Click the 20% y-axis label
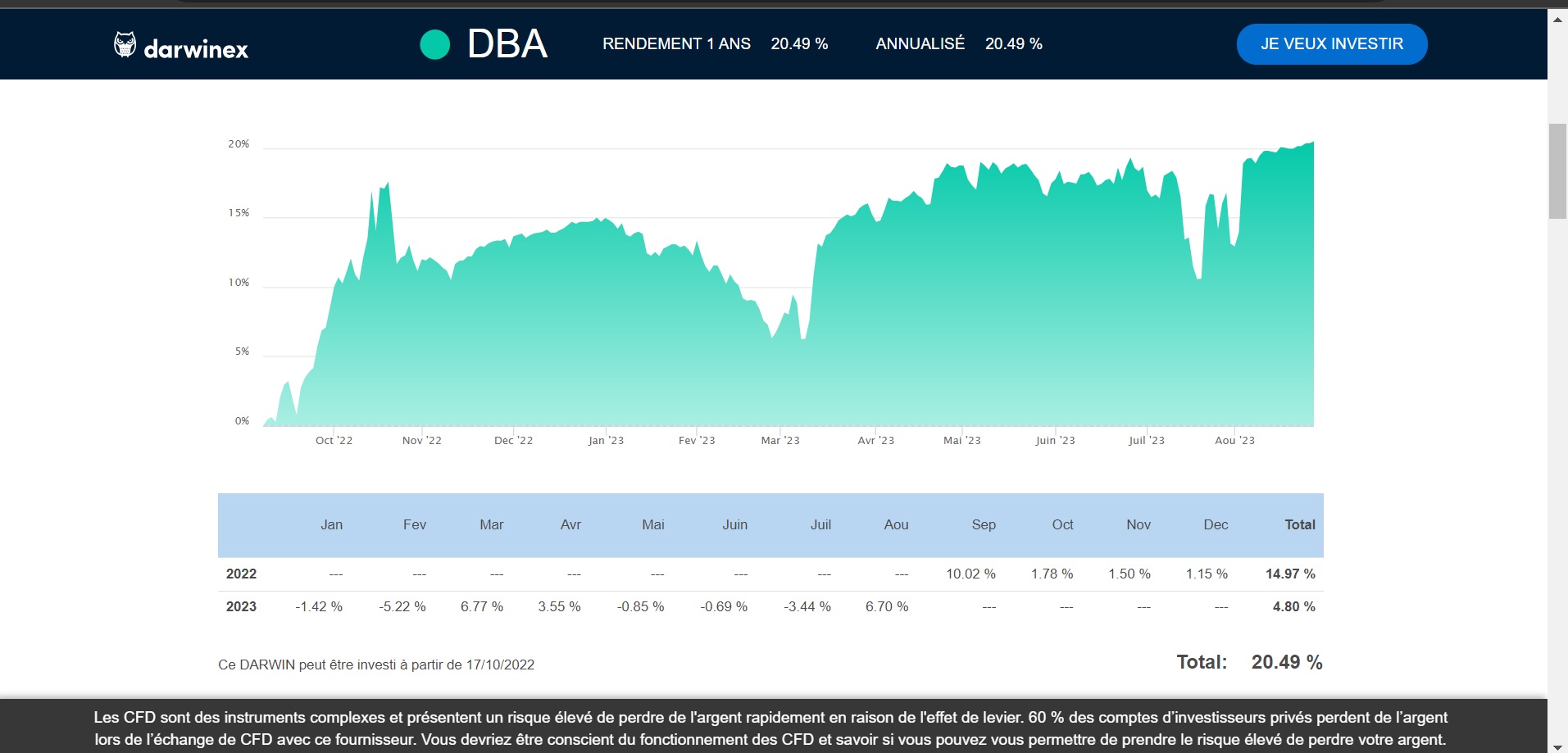The image size is (1568, 753). click(239, 144)
